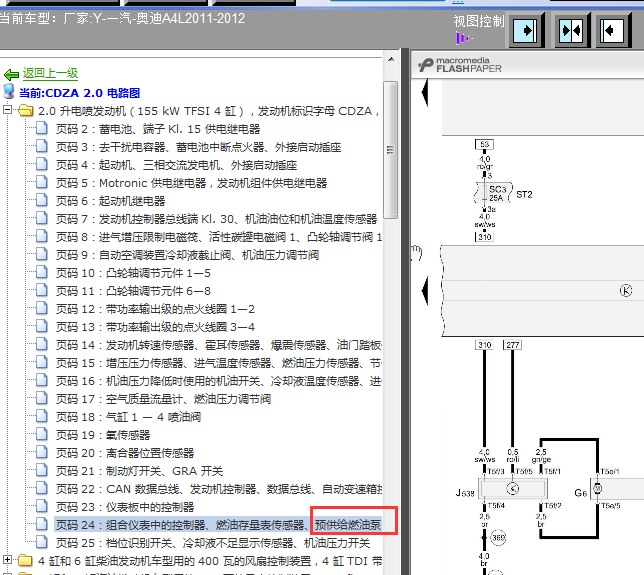Click the tree panel vertical scrollbar thumb
The height and width of the screenshot is (575, 644).
pyautogui.click(x=391, y=150)
